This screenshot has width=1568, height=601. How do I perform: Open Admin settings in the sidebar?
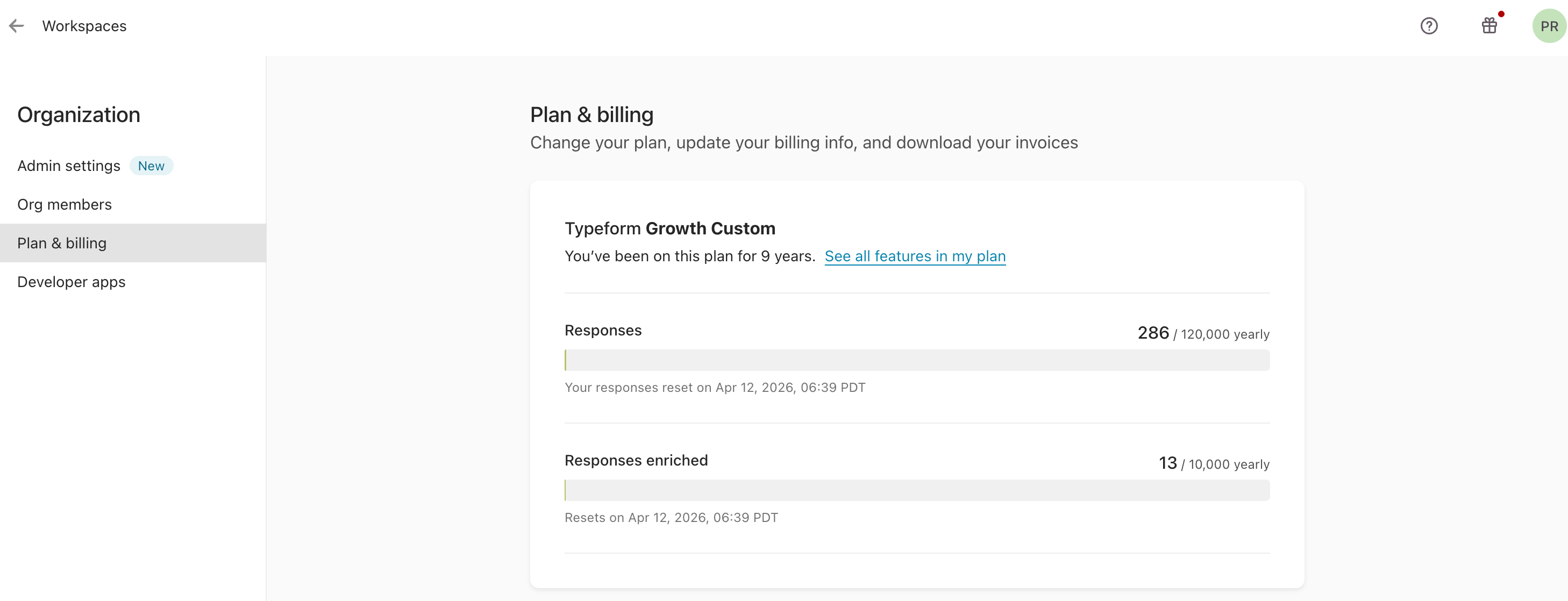69,166
